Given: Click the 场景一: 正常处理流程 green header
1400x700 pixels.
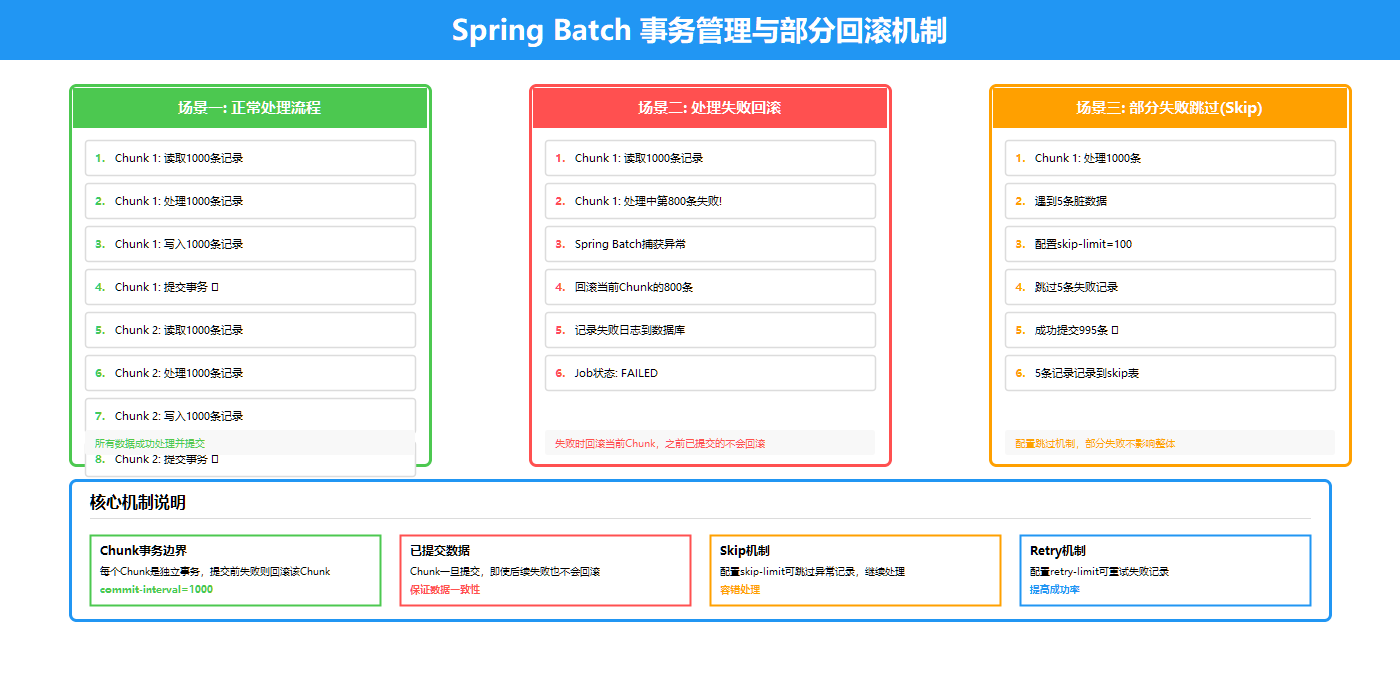Looking at the screenshot, I should pos(250,108).
